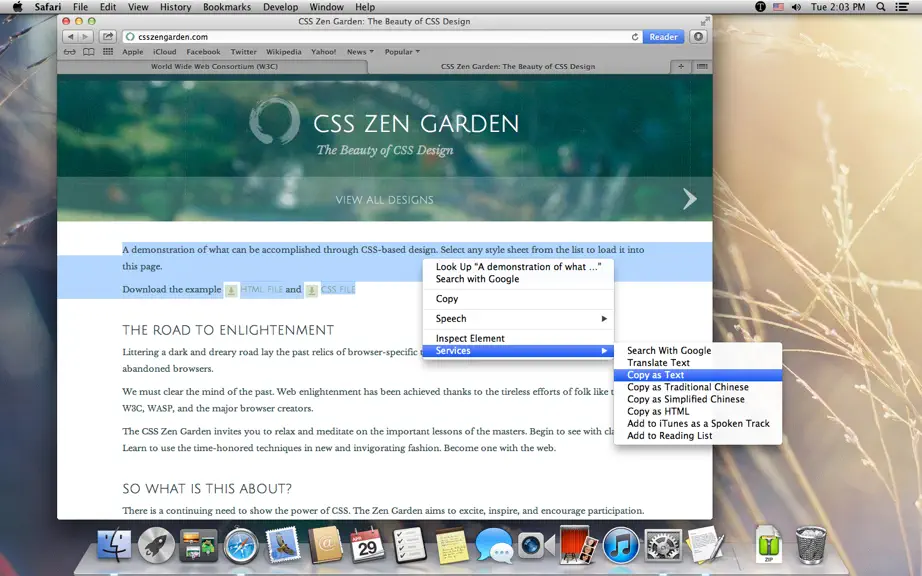Screen dimensions: 922x576
Task: Open the input source flag menu
Action: point(778,7)
